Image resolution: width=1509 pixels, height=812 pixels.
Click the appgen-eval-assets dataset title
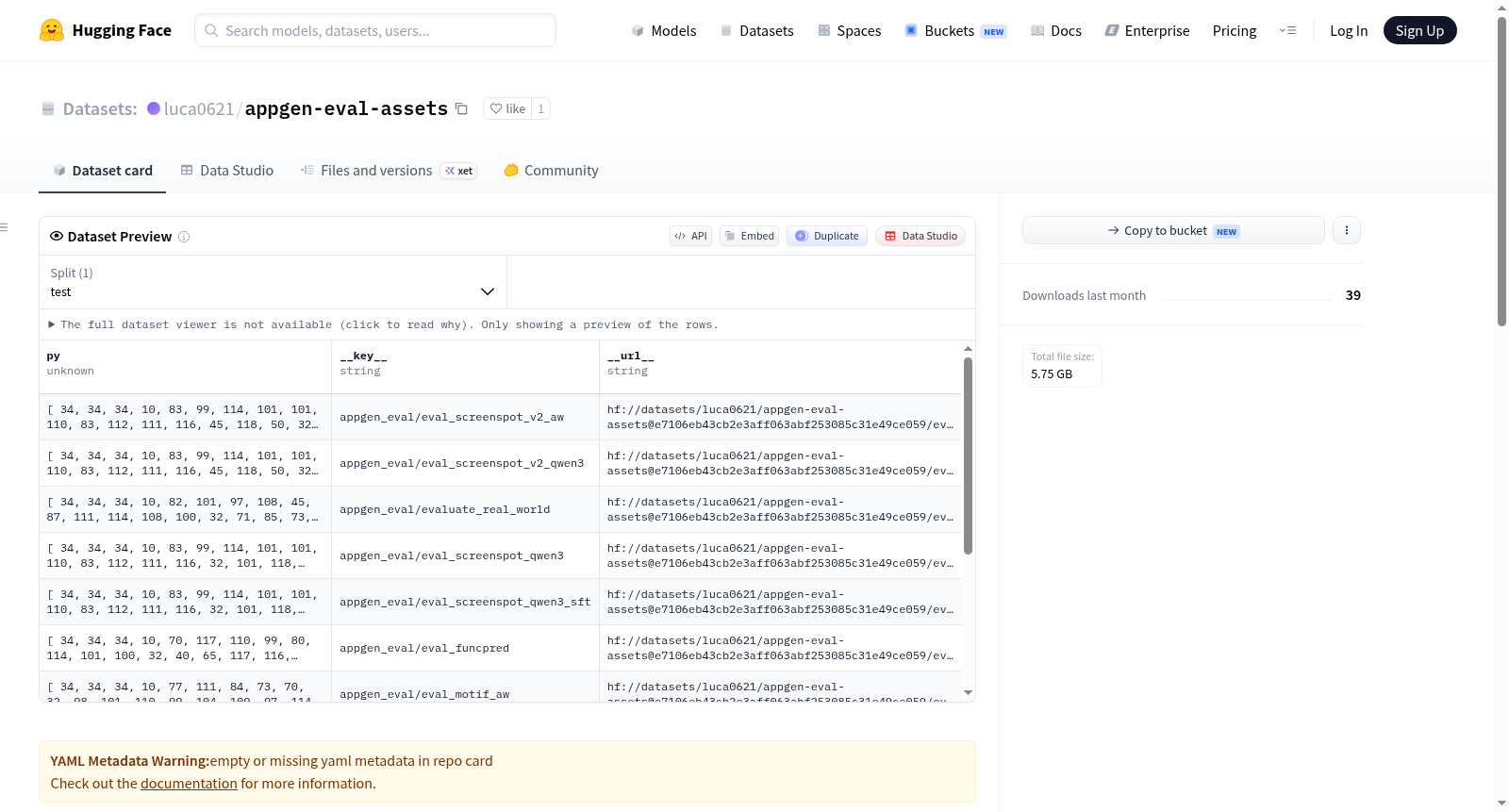(346, 108)
